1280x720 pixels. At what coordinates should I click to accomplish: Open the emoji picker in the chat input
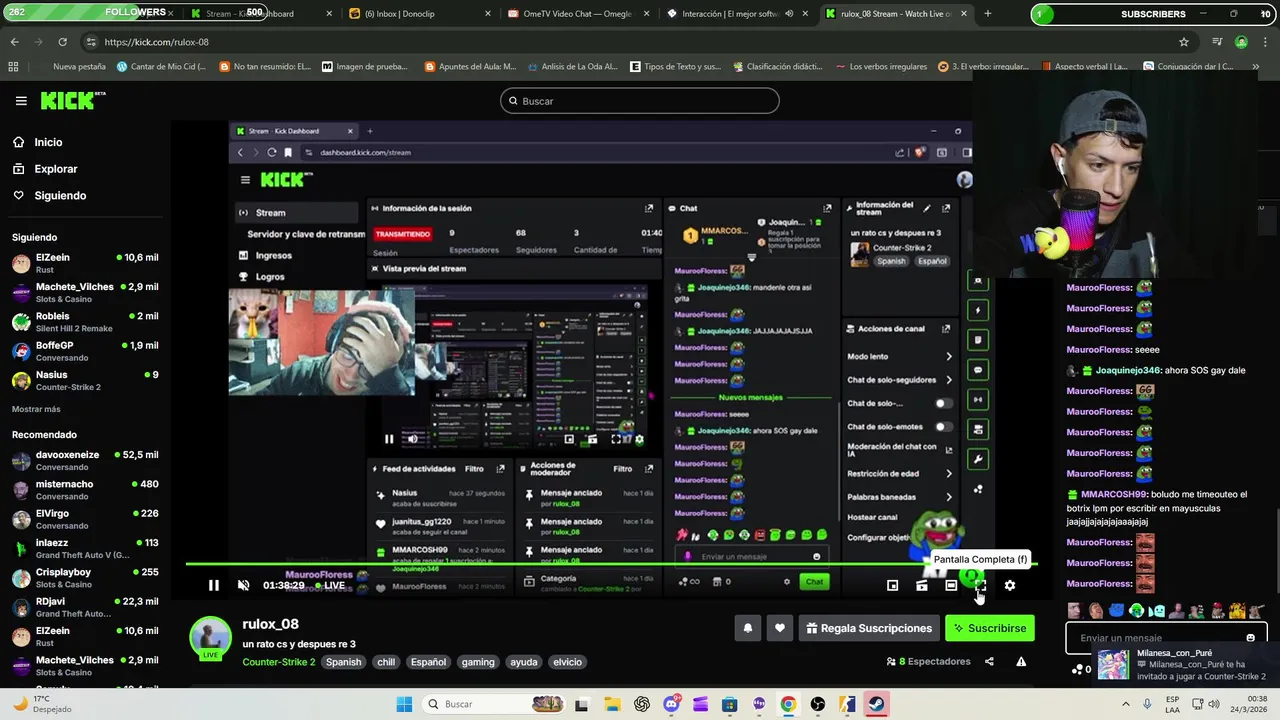pyautogui.click(x=1250, y=638)
